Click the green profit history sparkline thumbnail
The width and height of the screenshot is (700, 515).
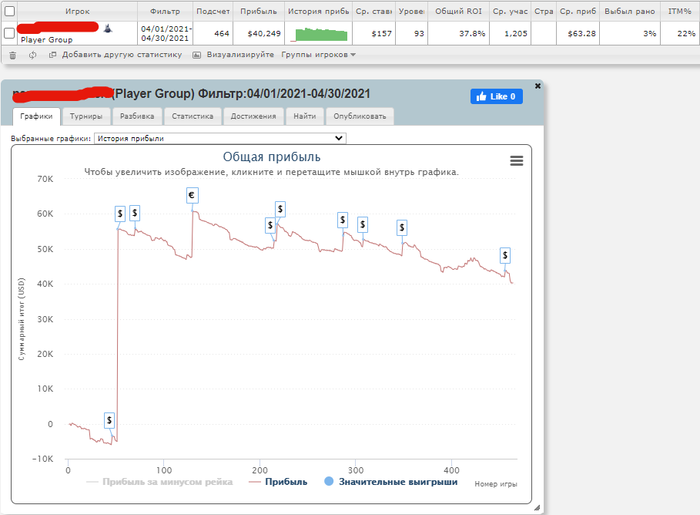(x=319, y=34)
